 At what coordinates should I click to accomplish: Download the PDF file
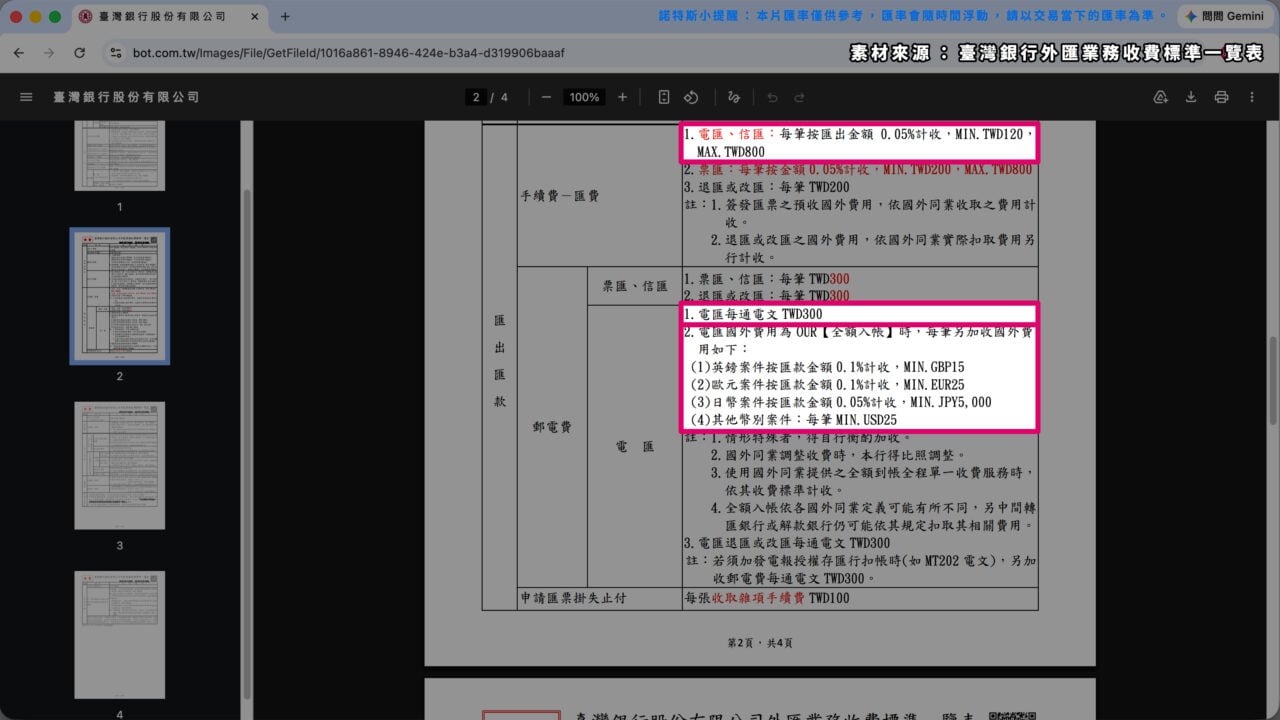pyautogui.click(x=1191, y=97)
